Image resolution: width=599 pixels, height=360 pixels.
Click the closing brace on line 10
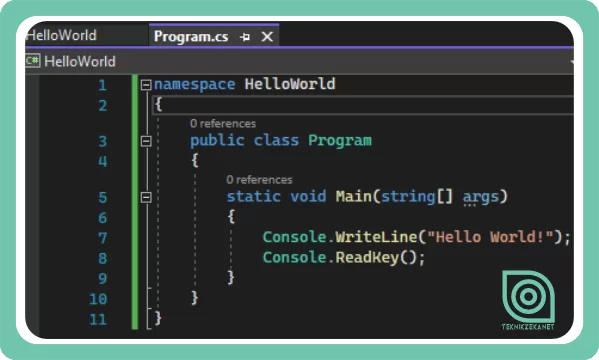click(x=194, y=297)
